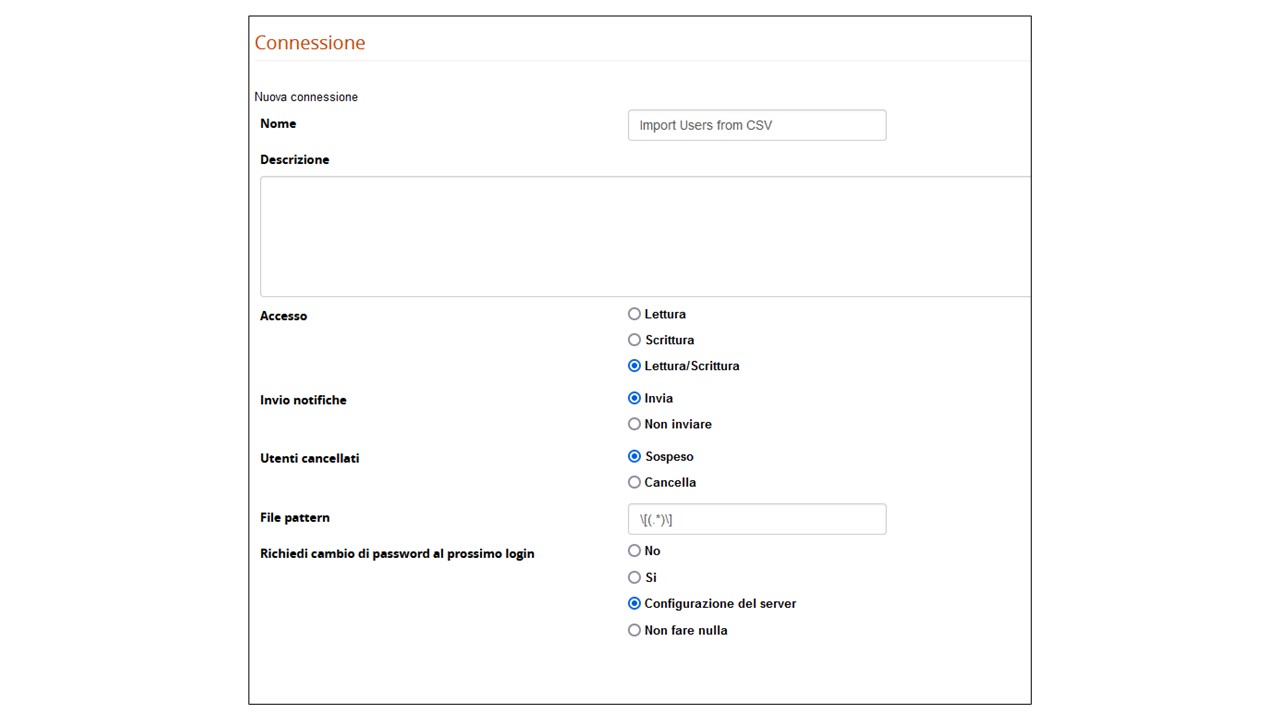Select Lettura/Scrittura access mode
Viewport: 1280px width, 720px height.
coord(634,366)
